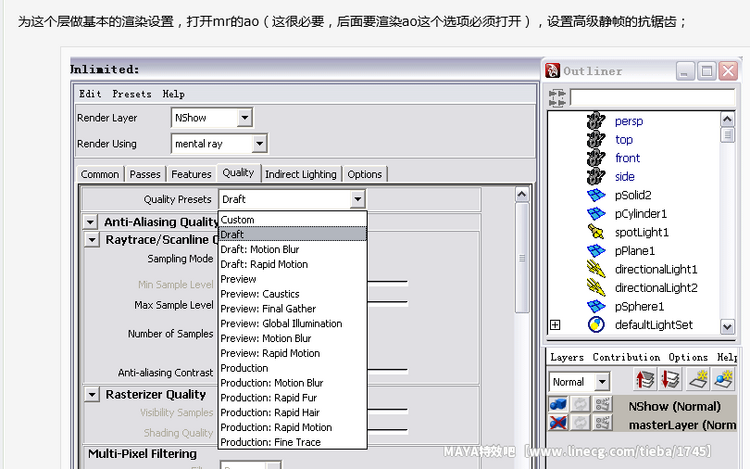Viewport: 750px width, 469px height.
Task: Create new empty render layer
Action: click(698, 380)
